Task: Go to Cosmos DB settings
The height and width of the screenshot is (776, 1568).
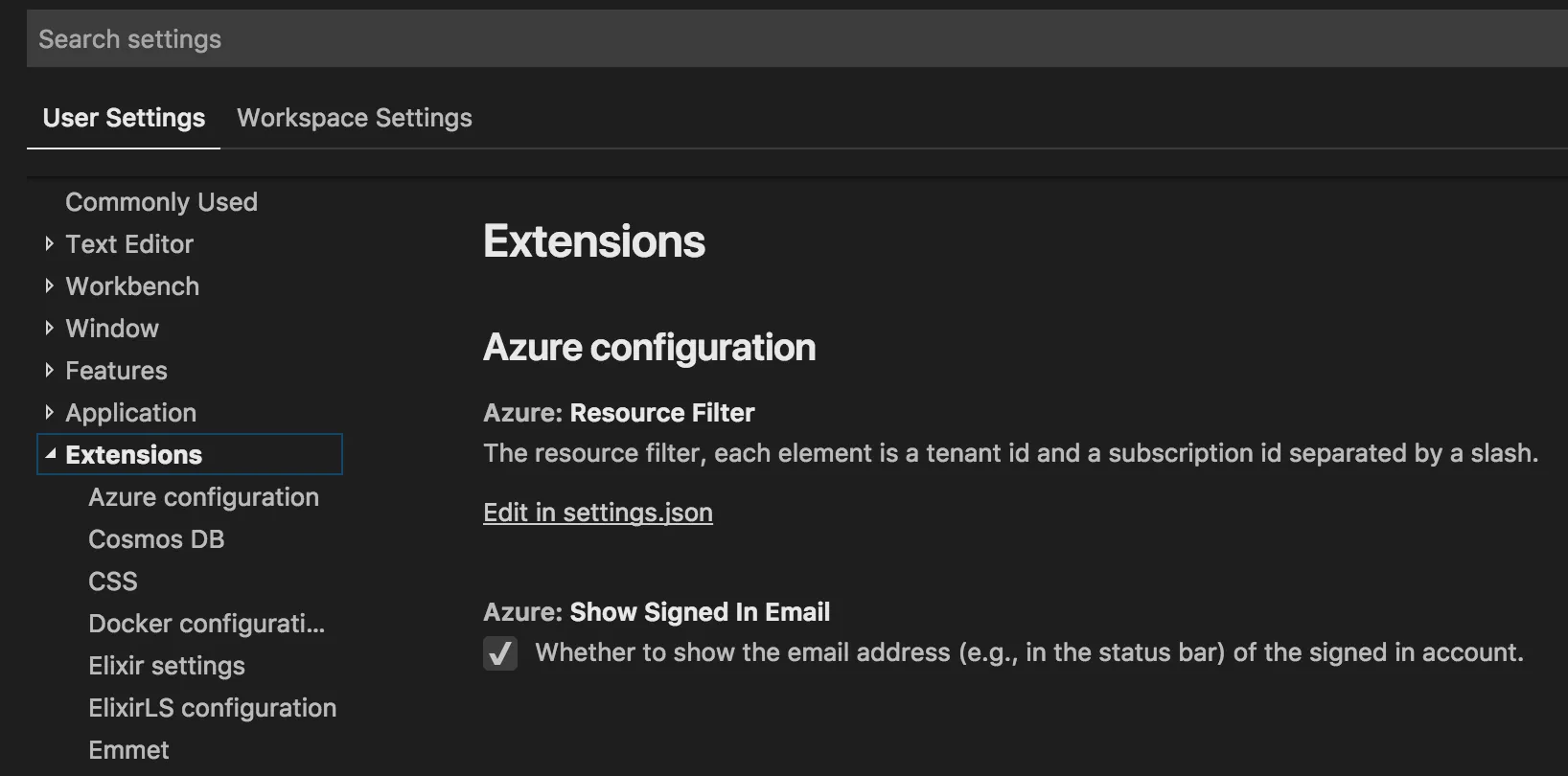Action: click(156, 539)
